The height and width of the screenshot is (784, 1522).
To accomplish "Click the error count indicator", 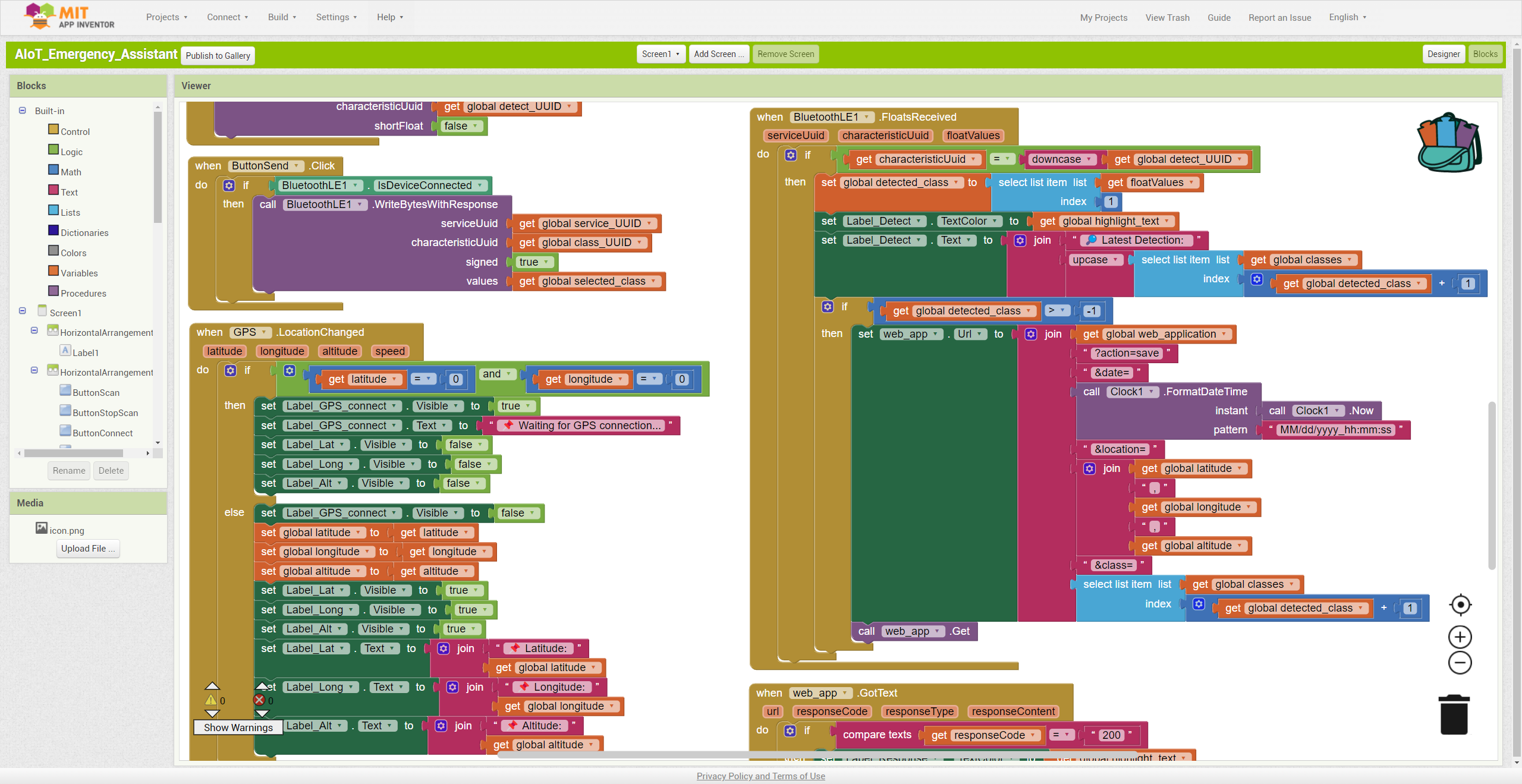I will [259, 700].
